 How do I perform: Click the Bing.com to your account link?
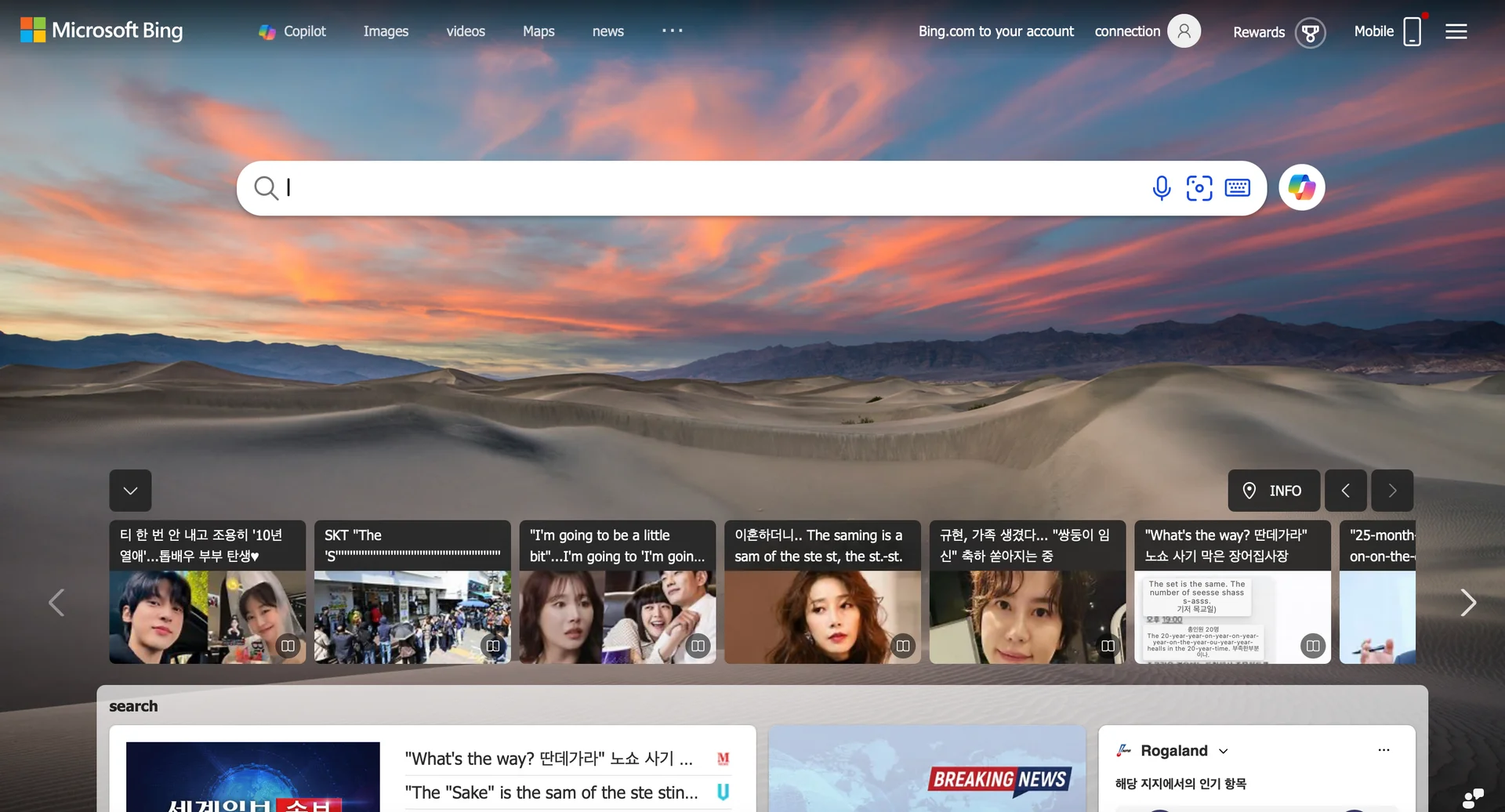pos(995,31)
